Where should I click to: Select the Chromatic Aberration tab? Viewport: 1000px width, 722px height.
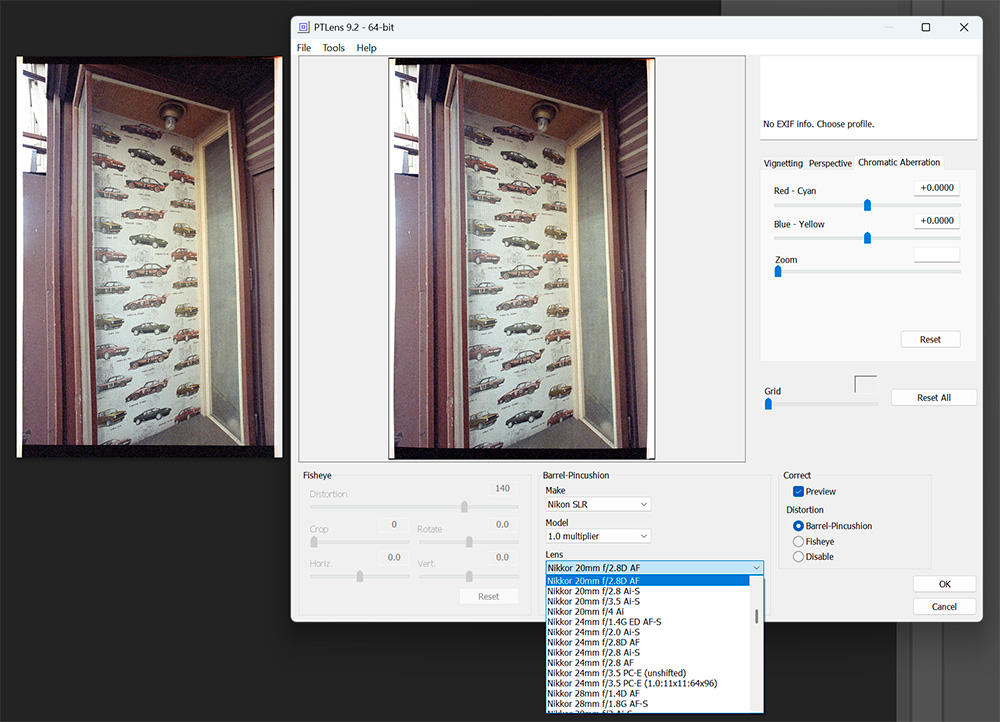click(x=899, y=162)
